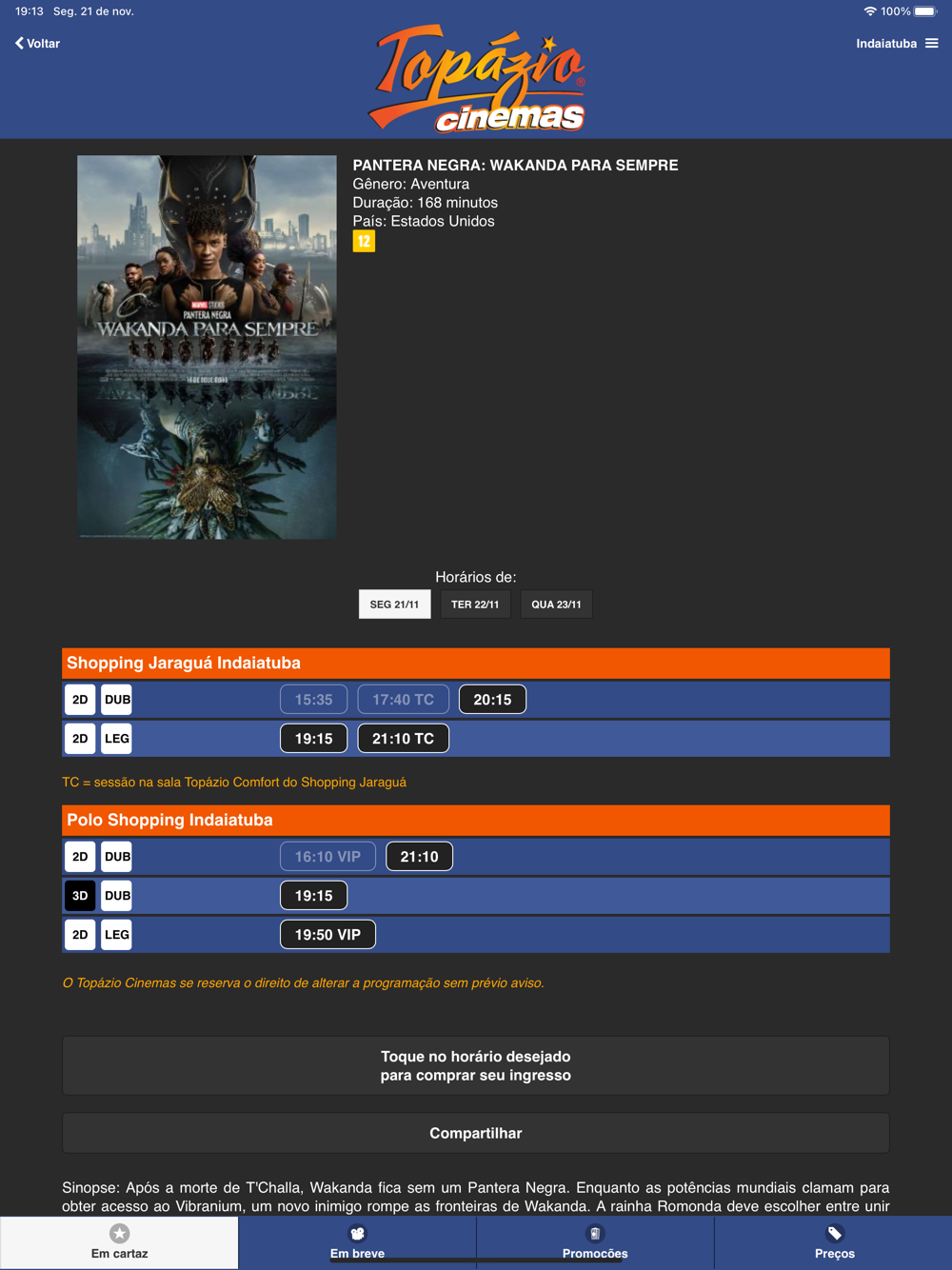Tap the 16:10 VIP session time
952x1270 pixels.
tap(327, 857)
